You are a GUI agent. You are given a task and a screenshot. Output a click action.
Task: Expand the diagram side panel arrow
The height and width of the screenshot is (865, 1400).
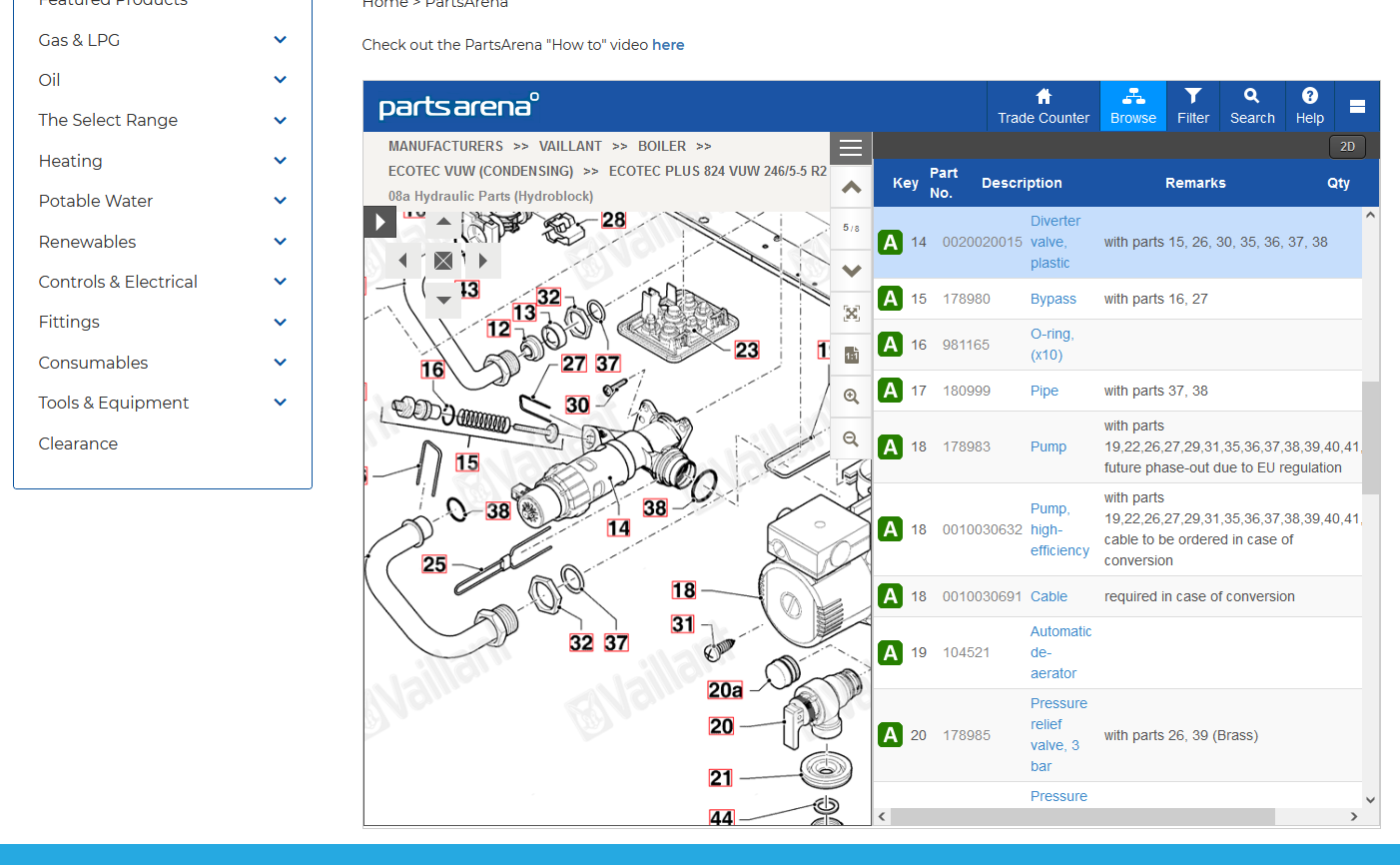click(x=379, y=222)
